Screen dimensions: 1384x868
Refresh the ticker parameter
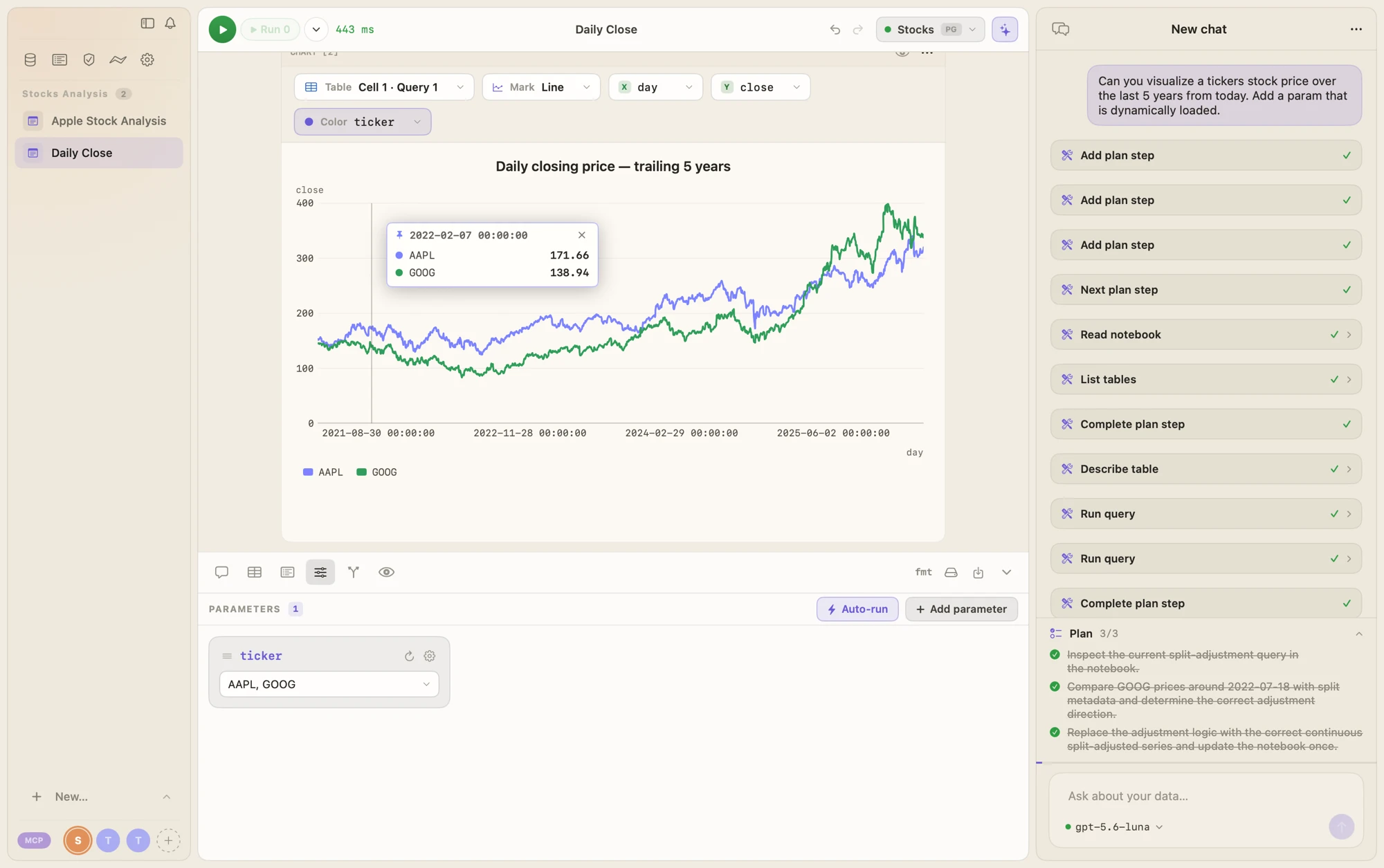(x=409, y=656)
